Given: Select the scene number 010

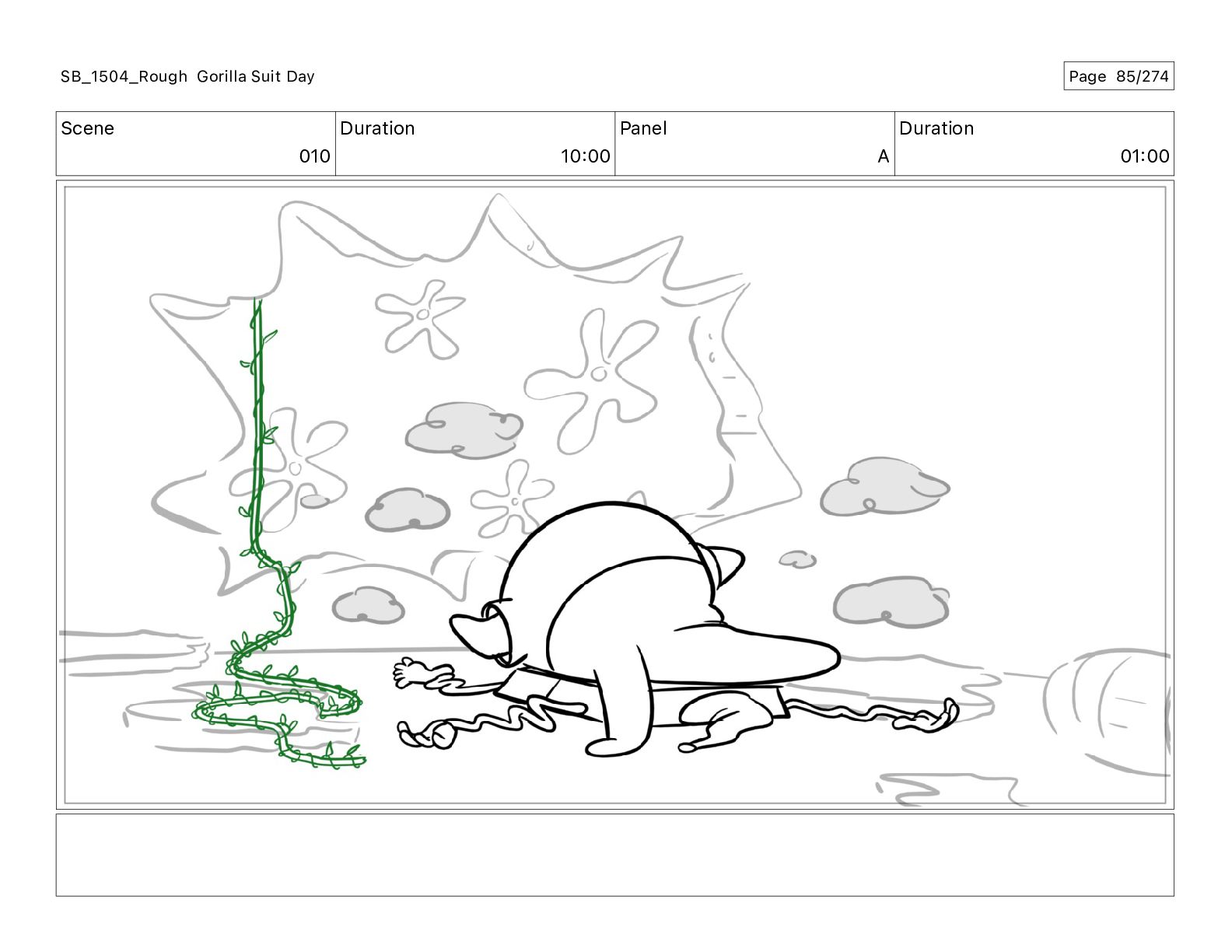Looking at the screenshot, I should tap(315, 156).
